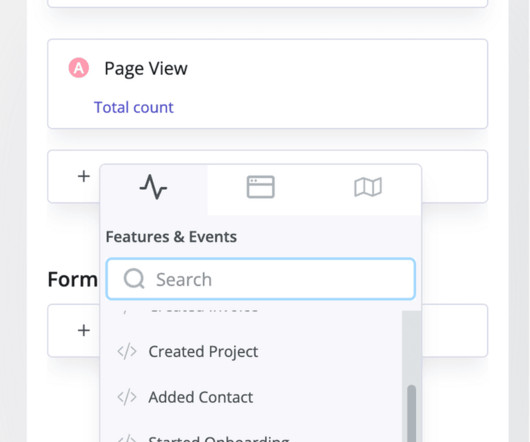Viewport: 530px width, 442px height.
Task: Click the code icon beside Started Onboarding
Action: [x=127, y=439]
